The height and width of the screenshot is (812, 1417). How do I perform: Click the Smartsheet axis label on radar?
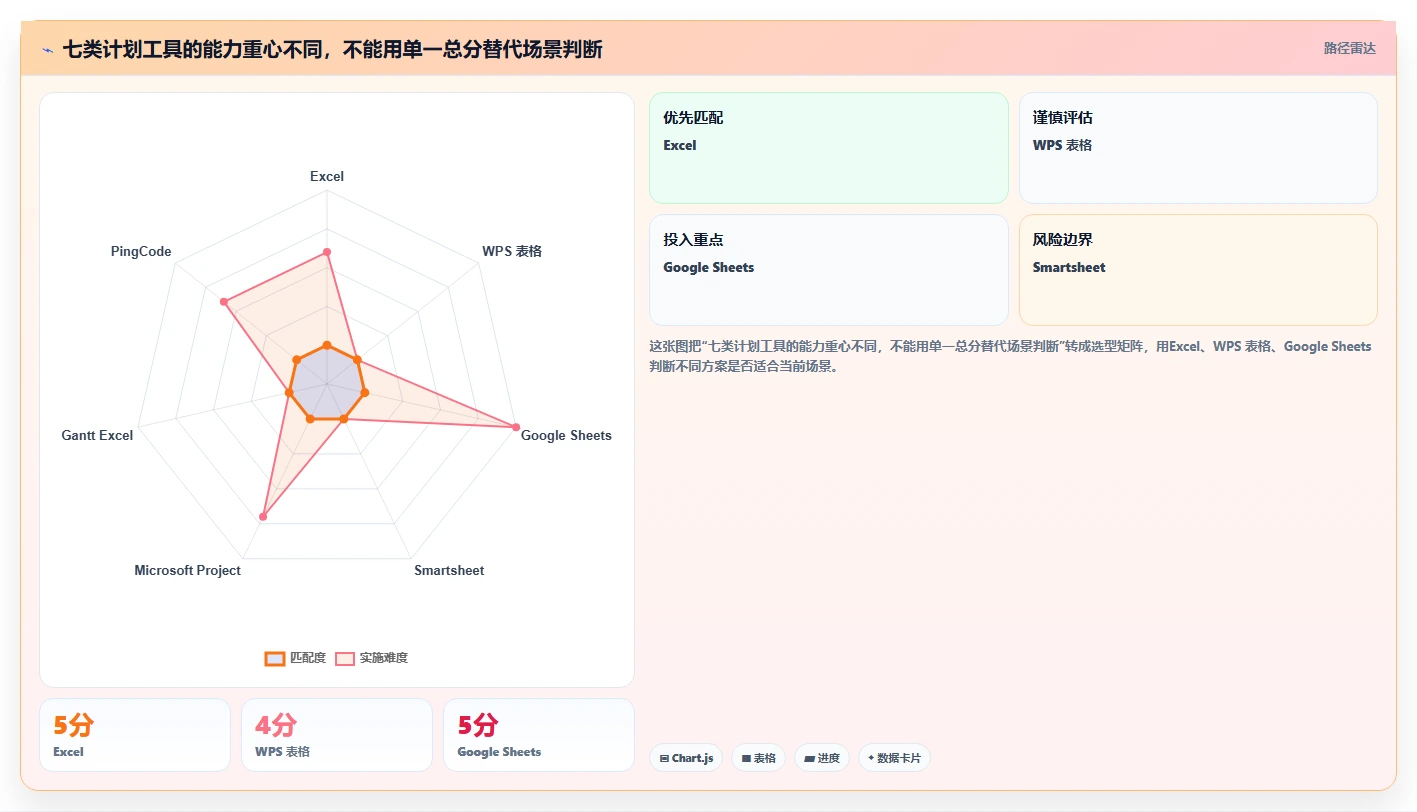[x=449, y=570]
